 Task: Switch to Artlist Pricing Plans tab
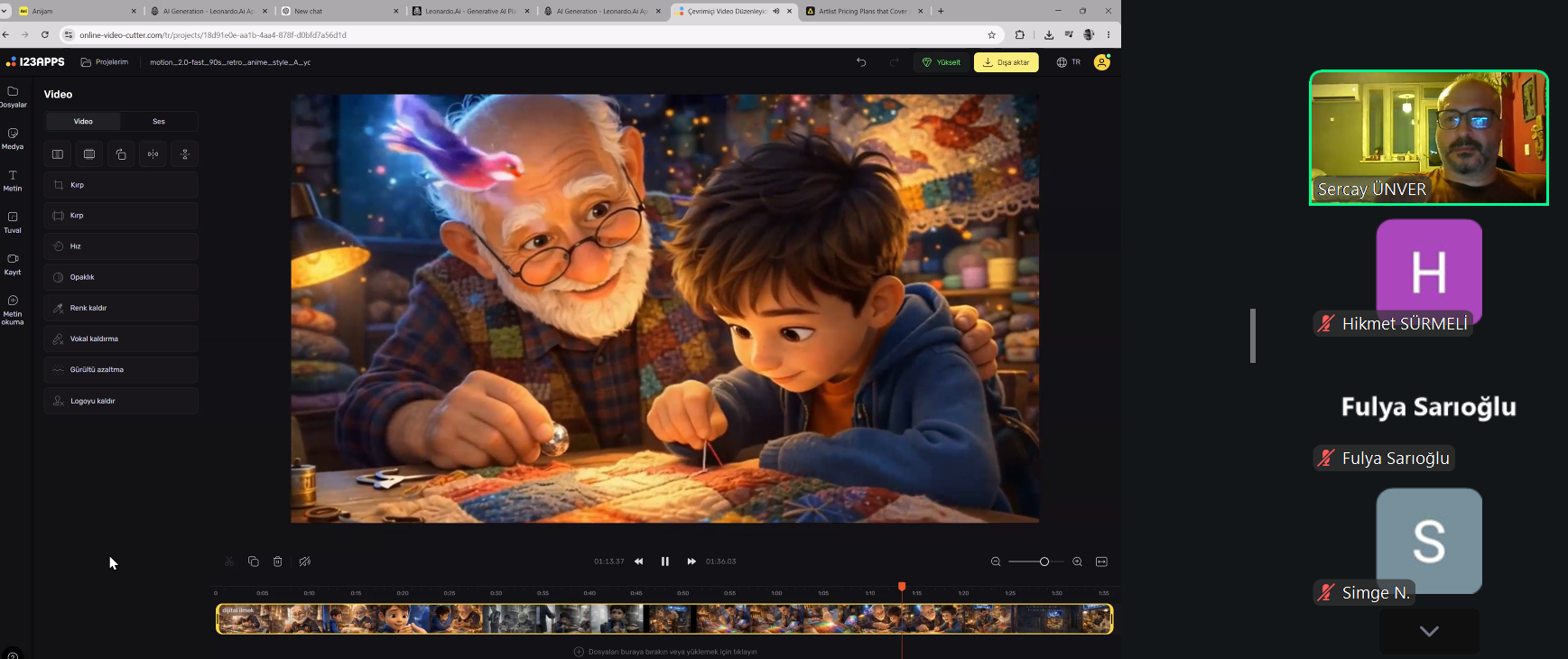(865, 12)
